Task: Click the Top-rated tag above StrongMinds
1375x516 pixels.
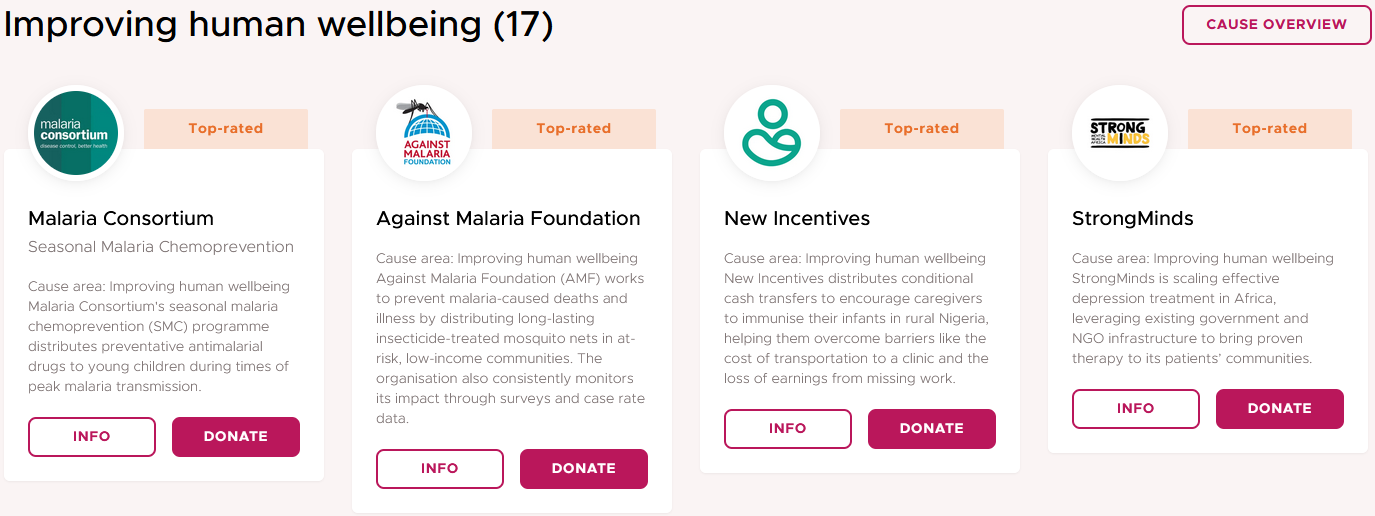Action: (x=1270, y=129)
